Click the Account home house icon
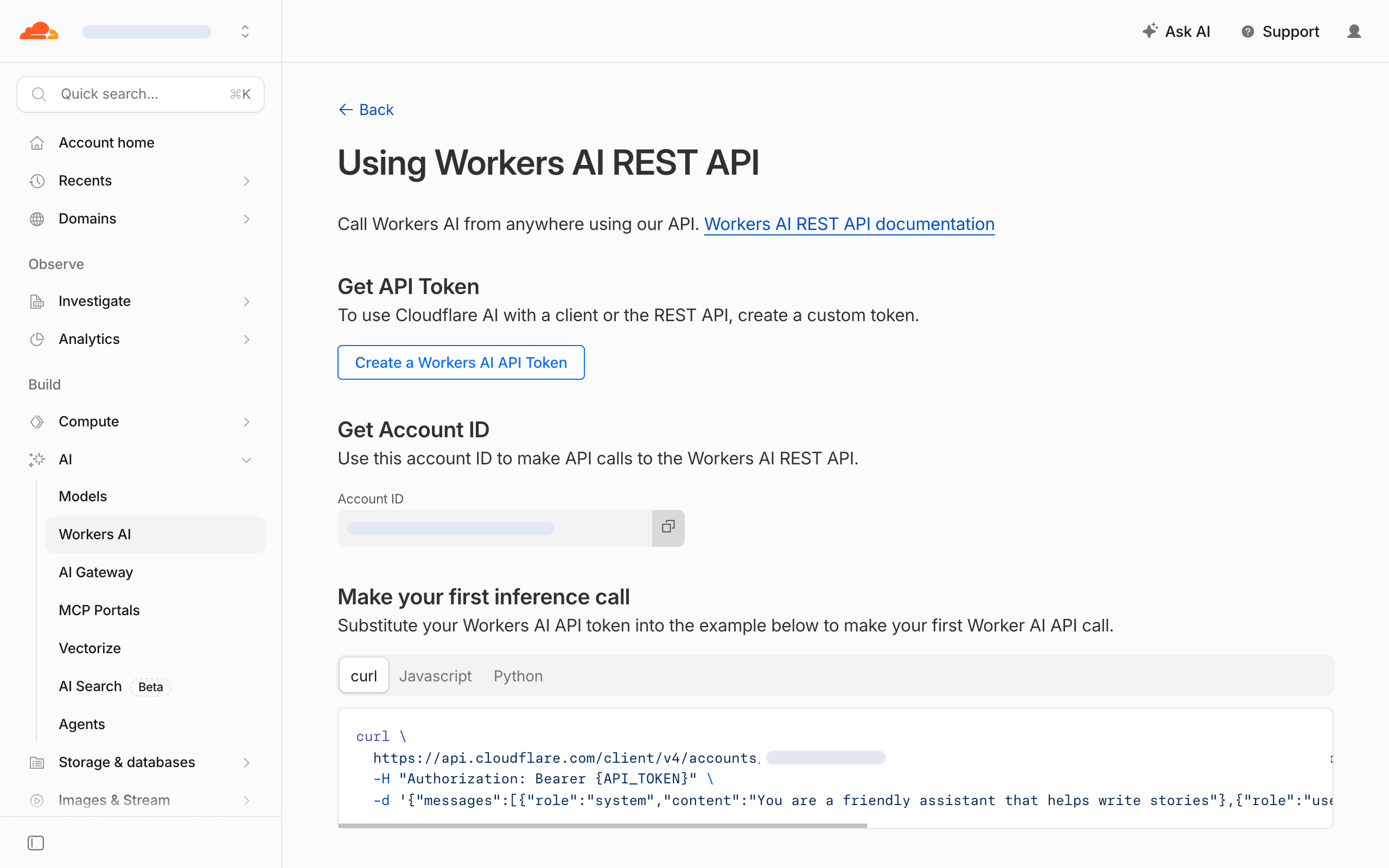Screen dimensions: 1389x868 [37, 143]
